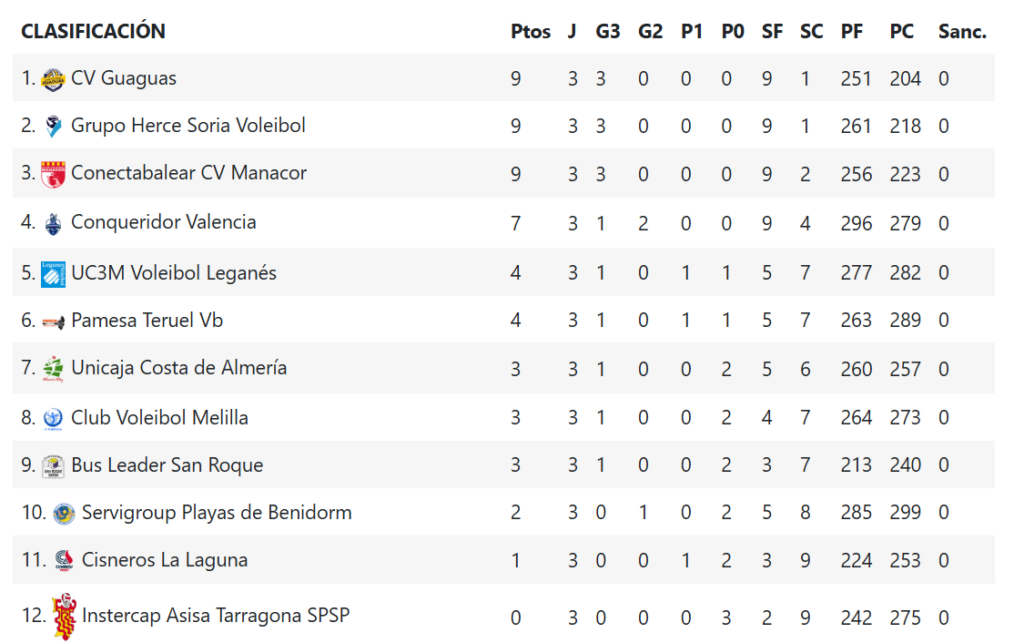Open the Unicaja Costa de Almería link
The width and height of the screenshot is (1024, 643).
click(x=179, y=368)
